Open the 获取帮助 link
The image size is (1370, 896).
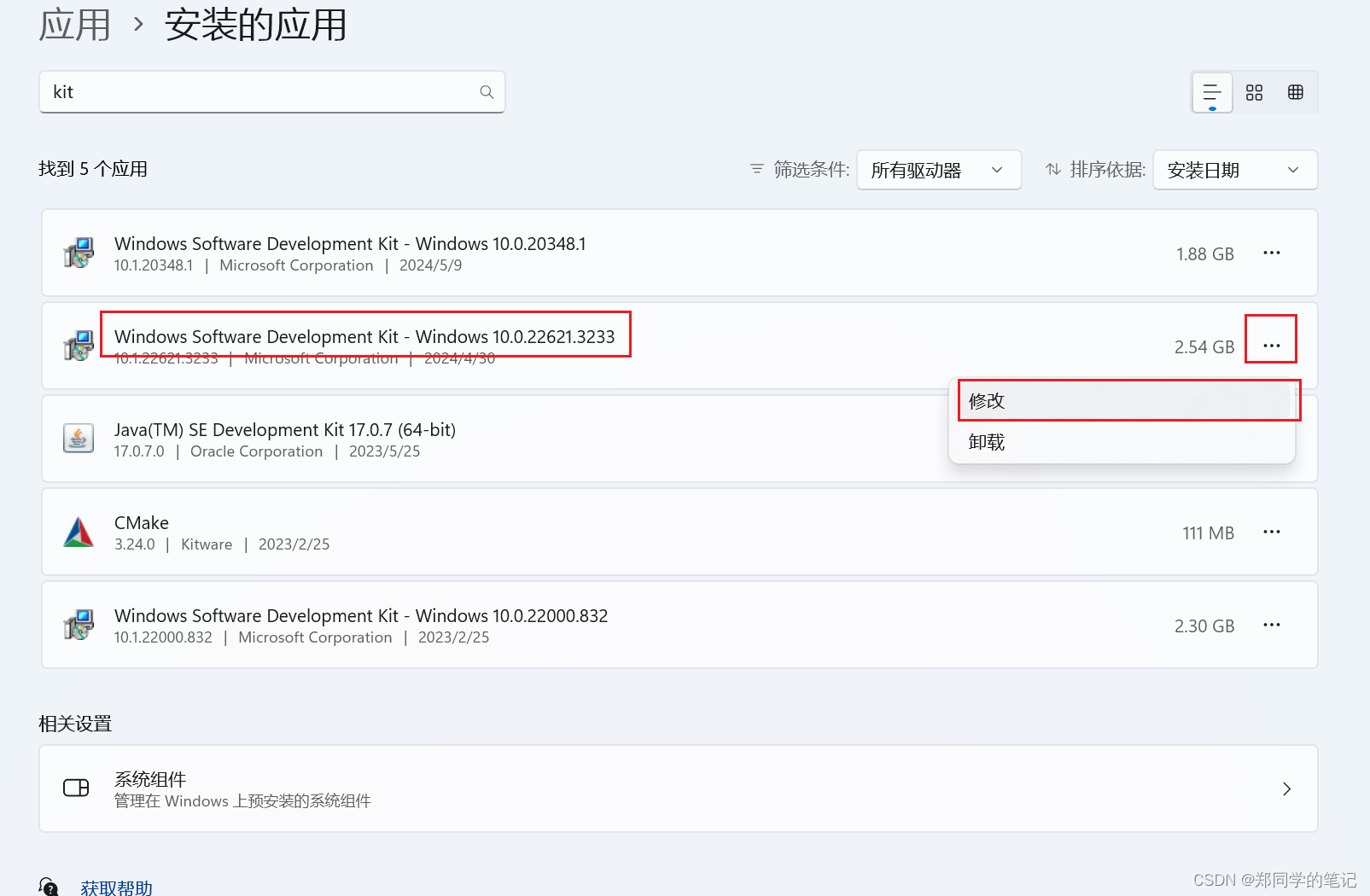coord(117,887)
